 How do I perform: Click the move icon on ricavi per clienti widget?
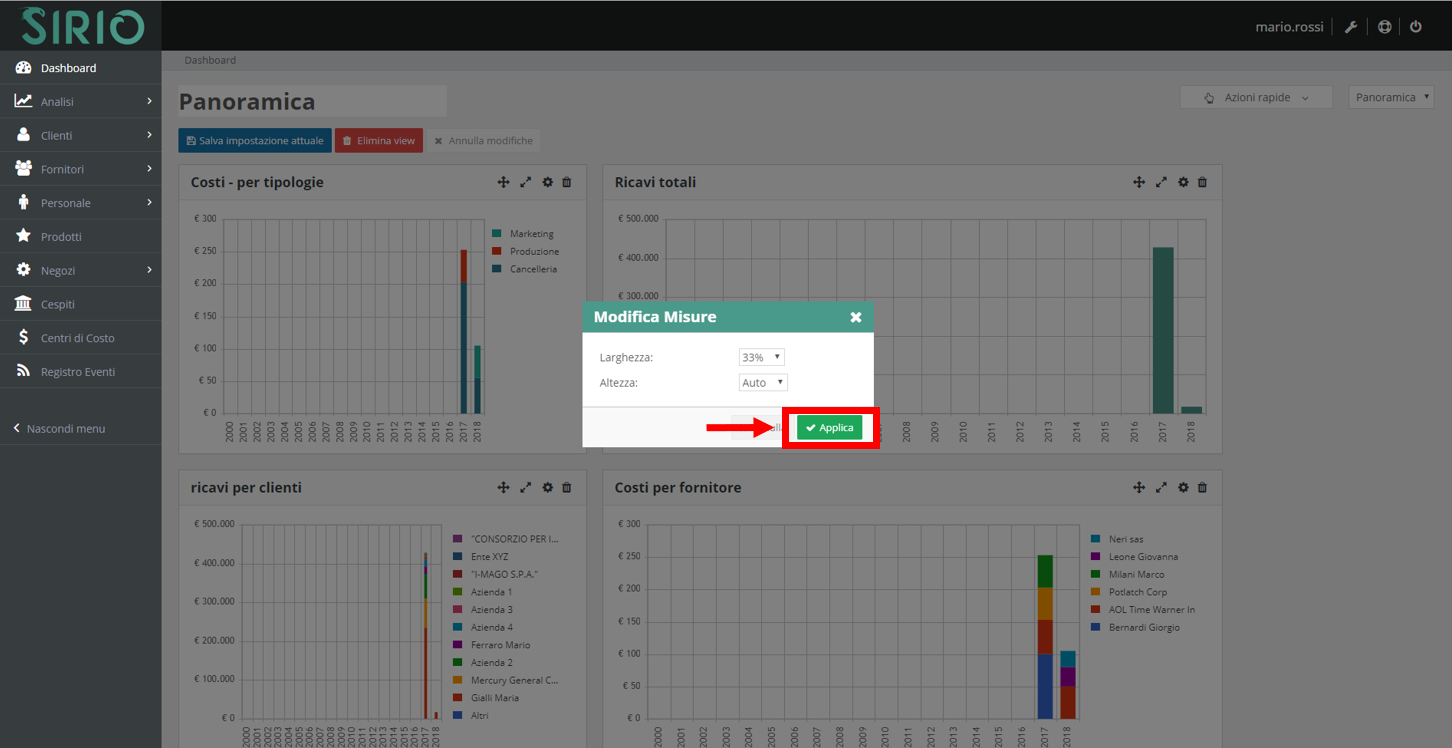tap(503, 487)
